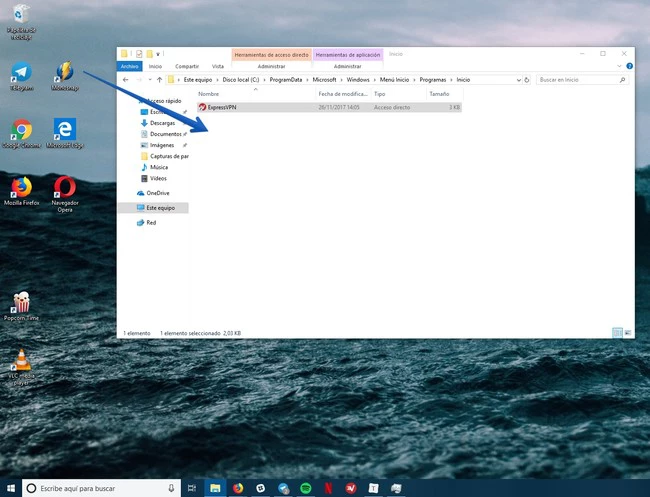This screenshot has width=650, height=497.
Task: Open Navegador Opera desktop shortcut
Action: 66,187
